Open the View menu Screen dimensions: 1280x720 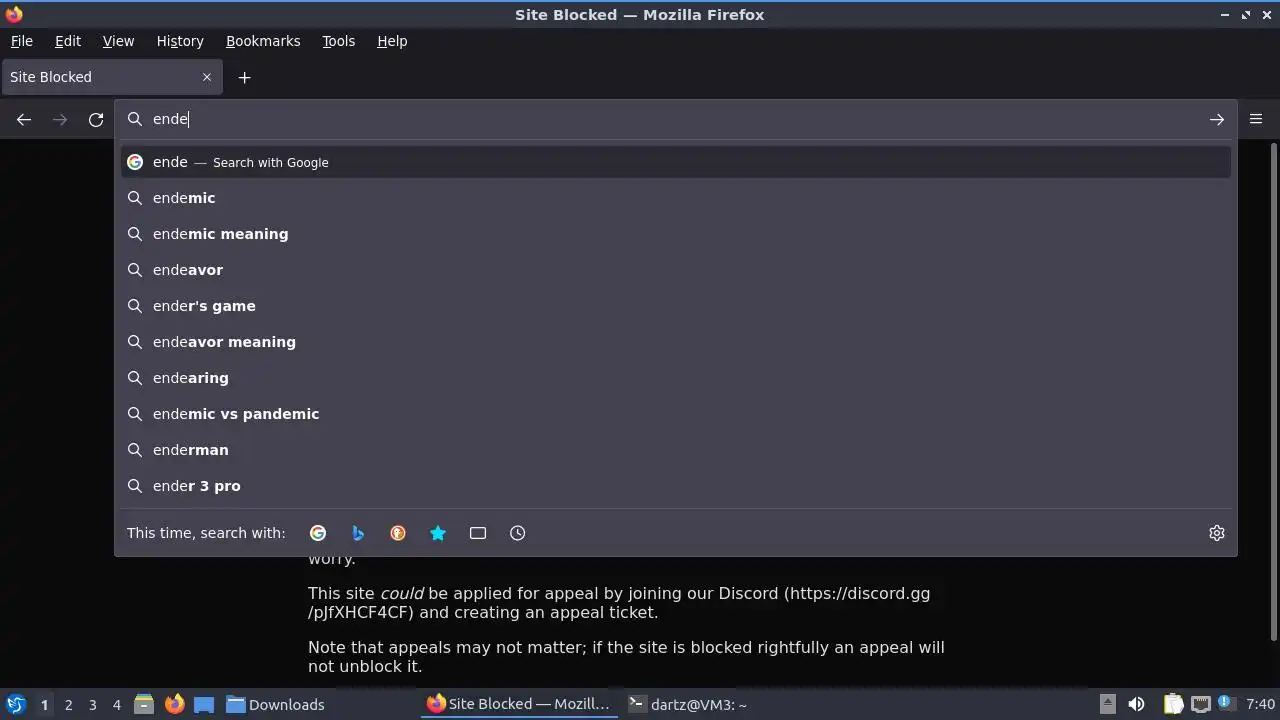pyautogui.click(x=118, y=41)
